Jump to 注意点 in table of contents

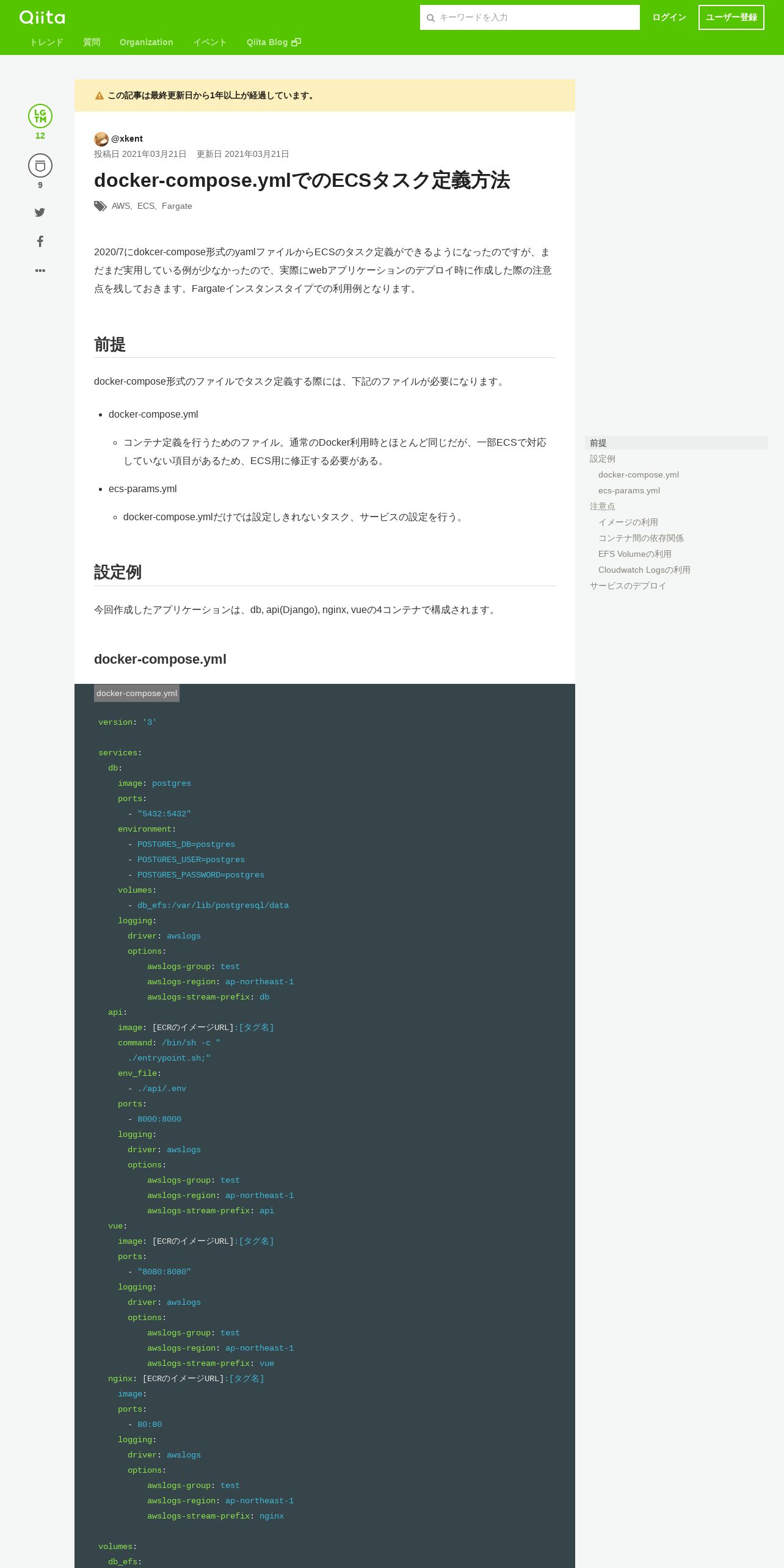tap(603, 506)
